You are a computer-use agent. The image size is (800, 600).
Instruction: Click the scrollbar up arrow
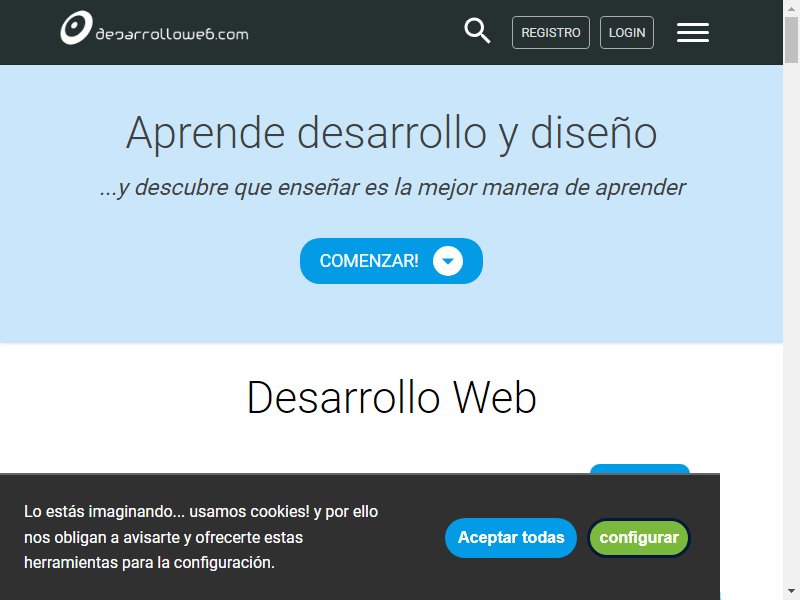(x=791, y=8)
